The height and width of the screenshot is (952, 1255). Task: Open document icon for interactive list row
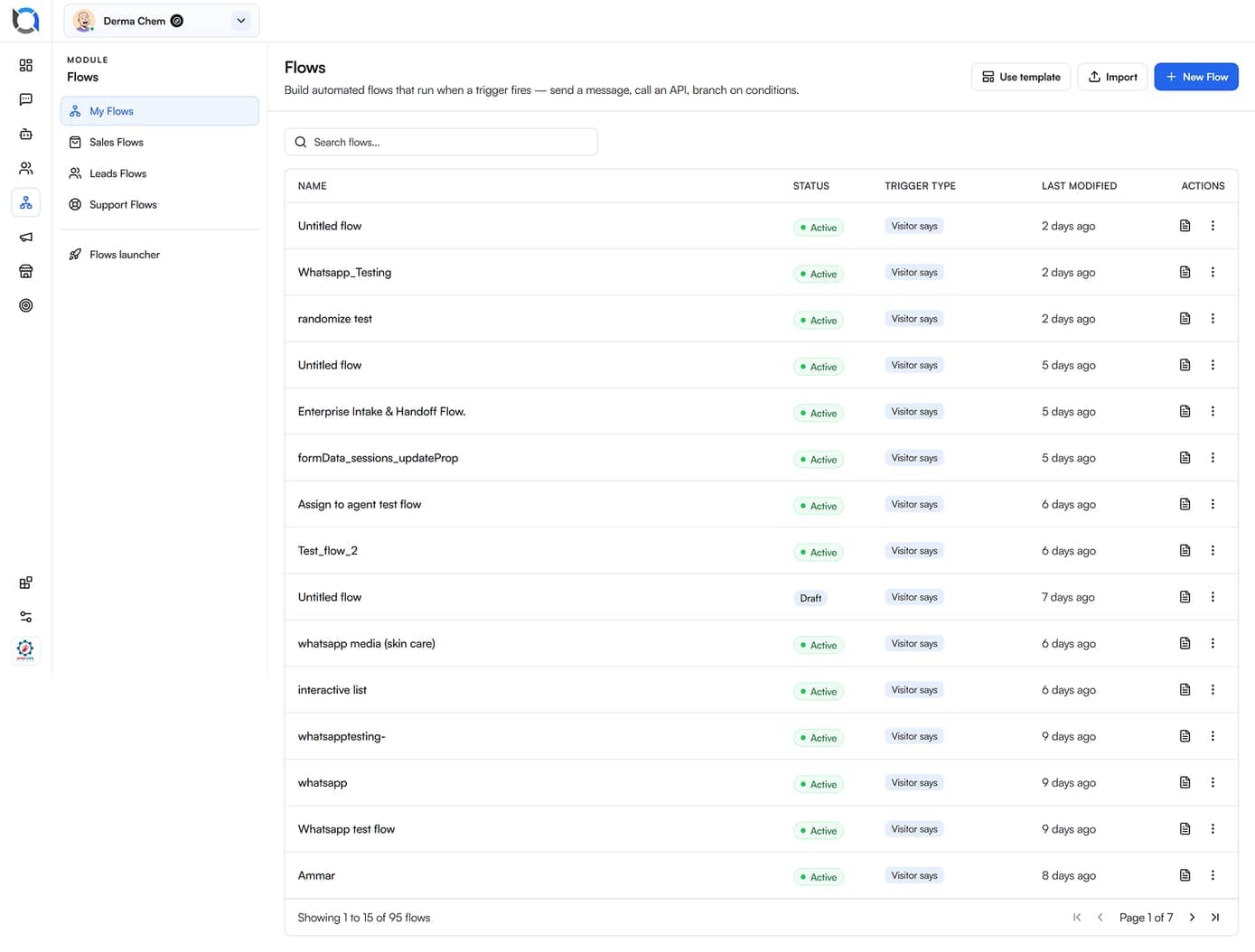coord(1185,689)
